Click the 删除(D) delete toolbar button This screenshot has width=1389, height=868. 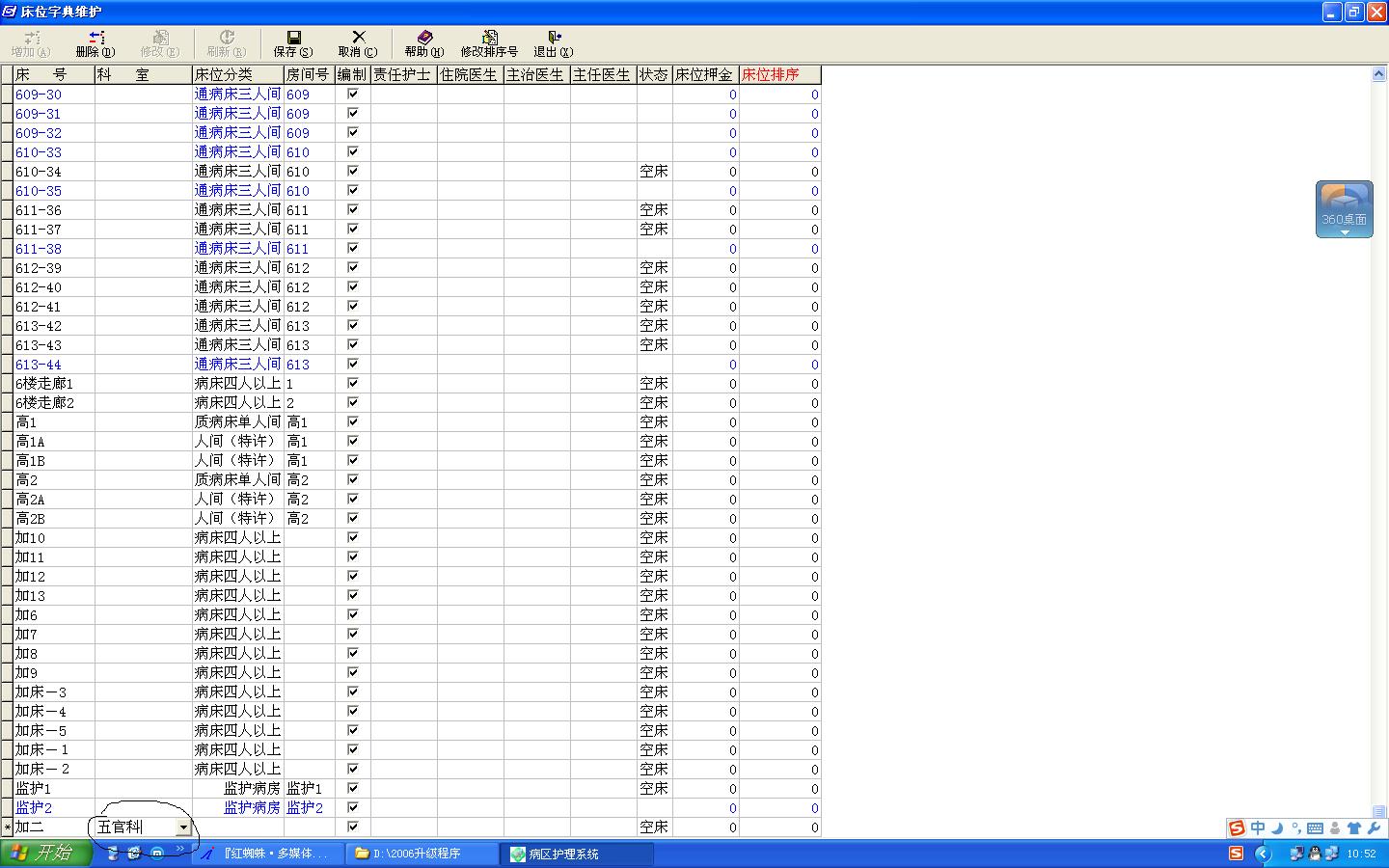[x=95, y=43]
